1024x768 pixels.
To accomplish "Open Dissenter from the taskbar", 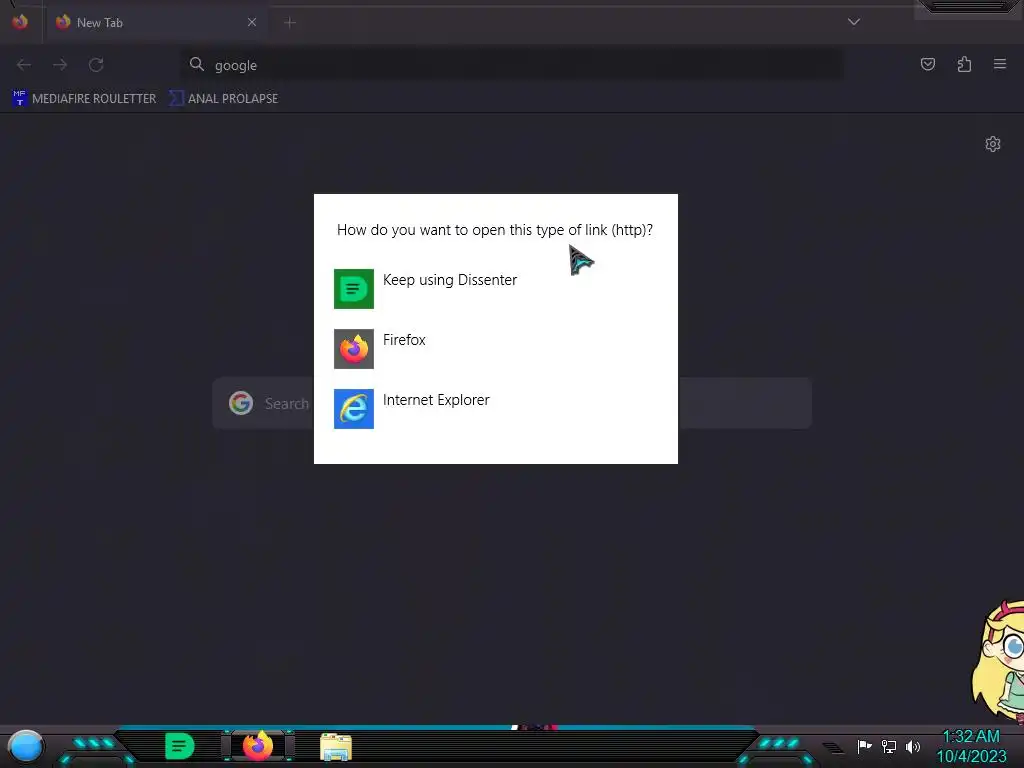I will click(180, 746).
